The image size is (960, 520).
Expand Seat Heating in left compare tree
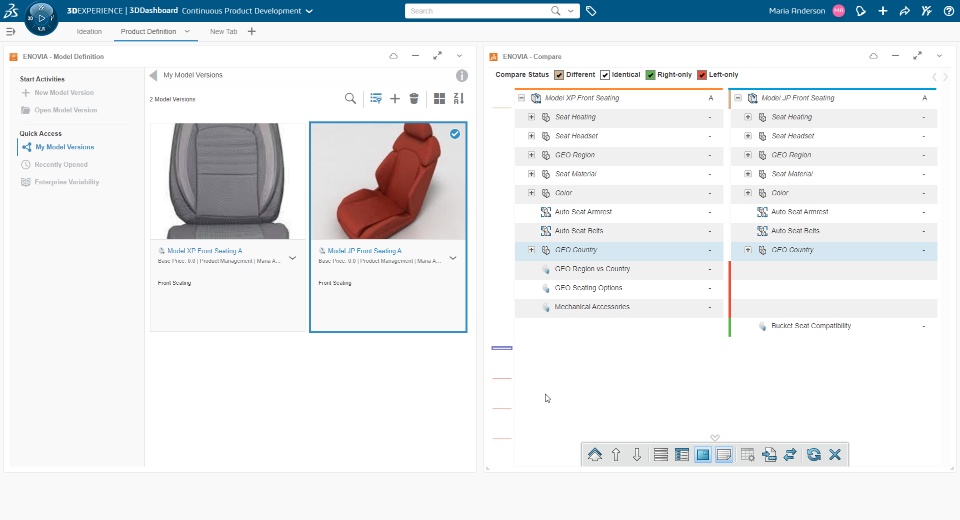[531, 117]
